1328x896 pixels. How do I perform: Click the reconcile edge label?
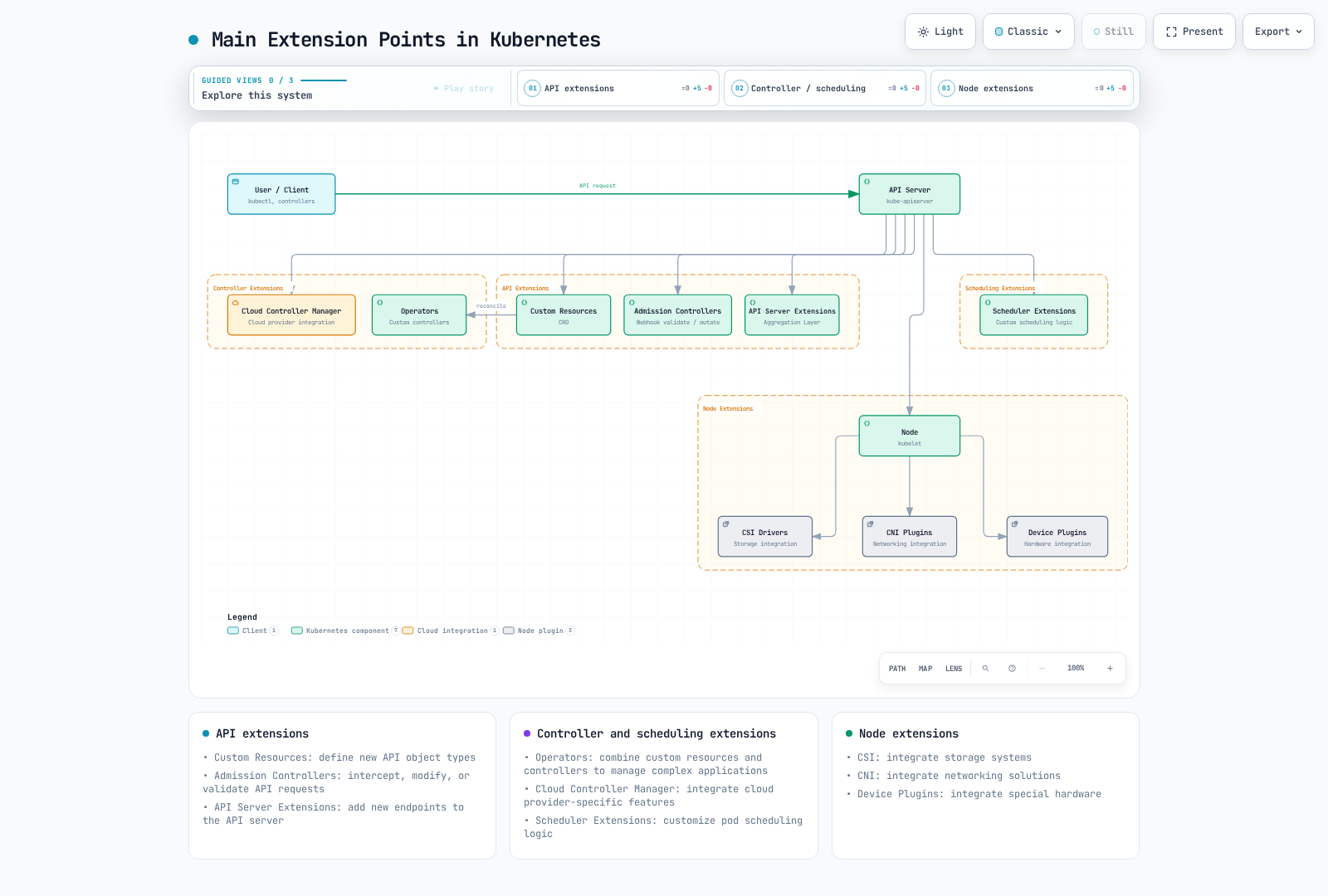(x=491, y=306)
